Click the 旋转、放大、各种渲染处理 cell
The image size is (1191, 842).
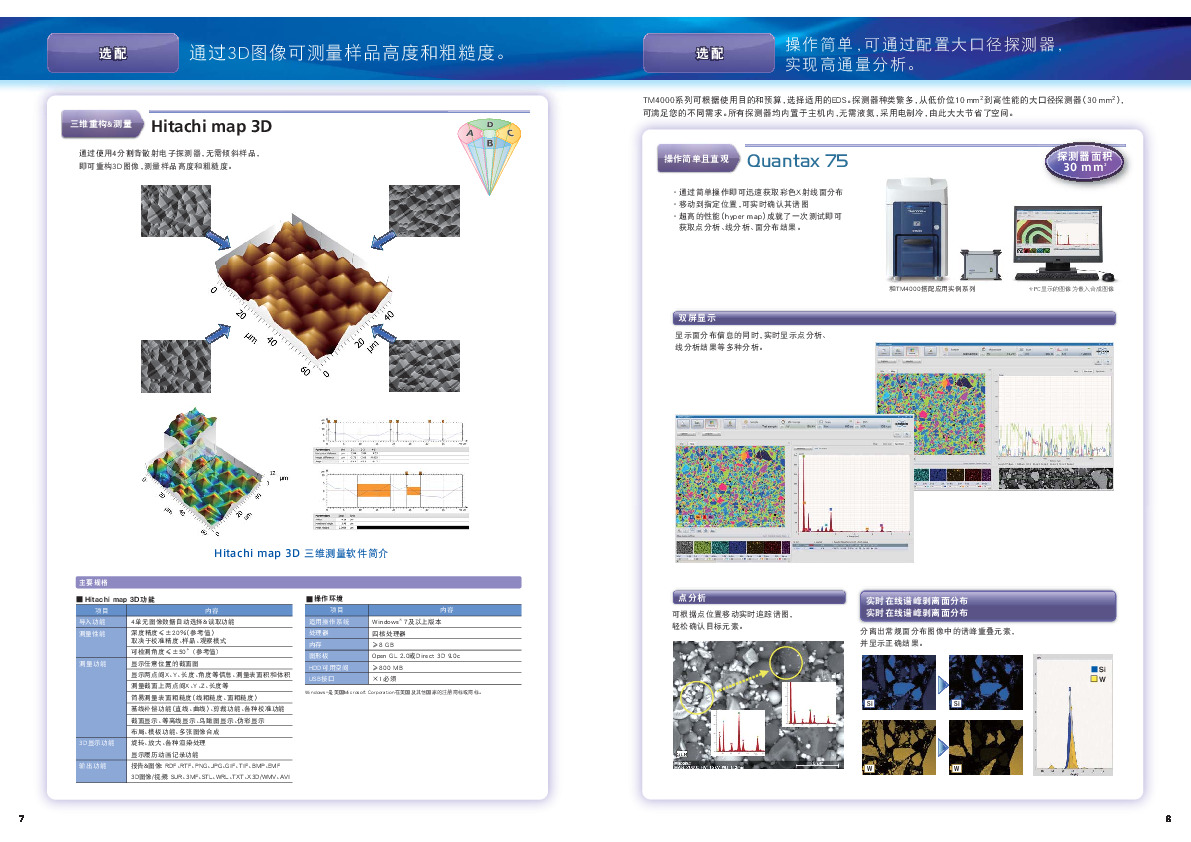pyautogui.click(x=209, y=743)
